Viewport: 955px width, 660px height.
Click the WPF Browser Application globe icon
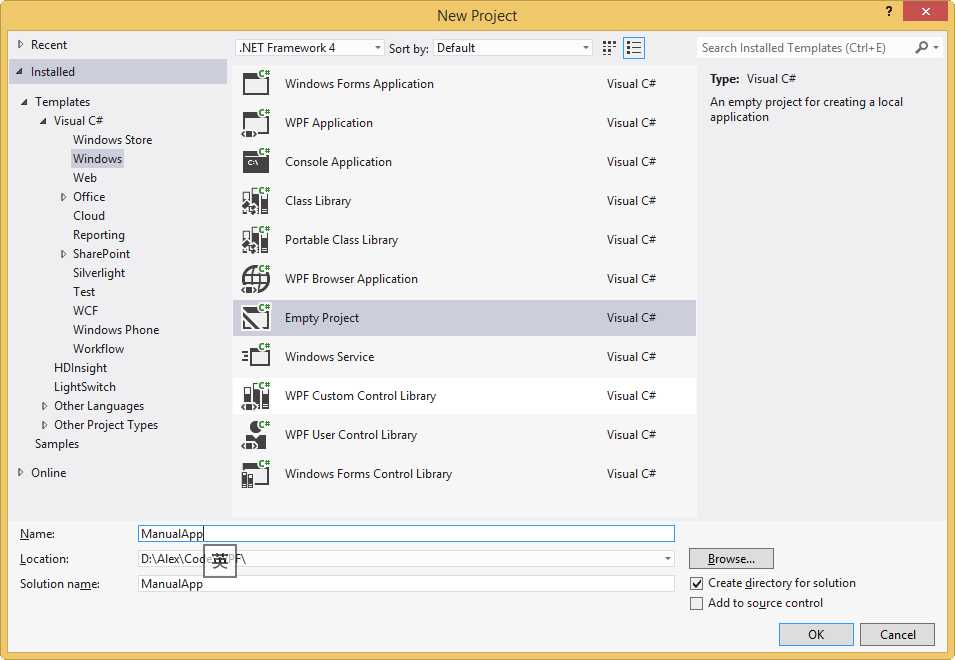tap(256, 278)
